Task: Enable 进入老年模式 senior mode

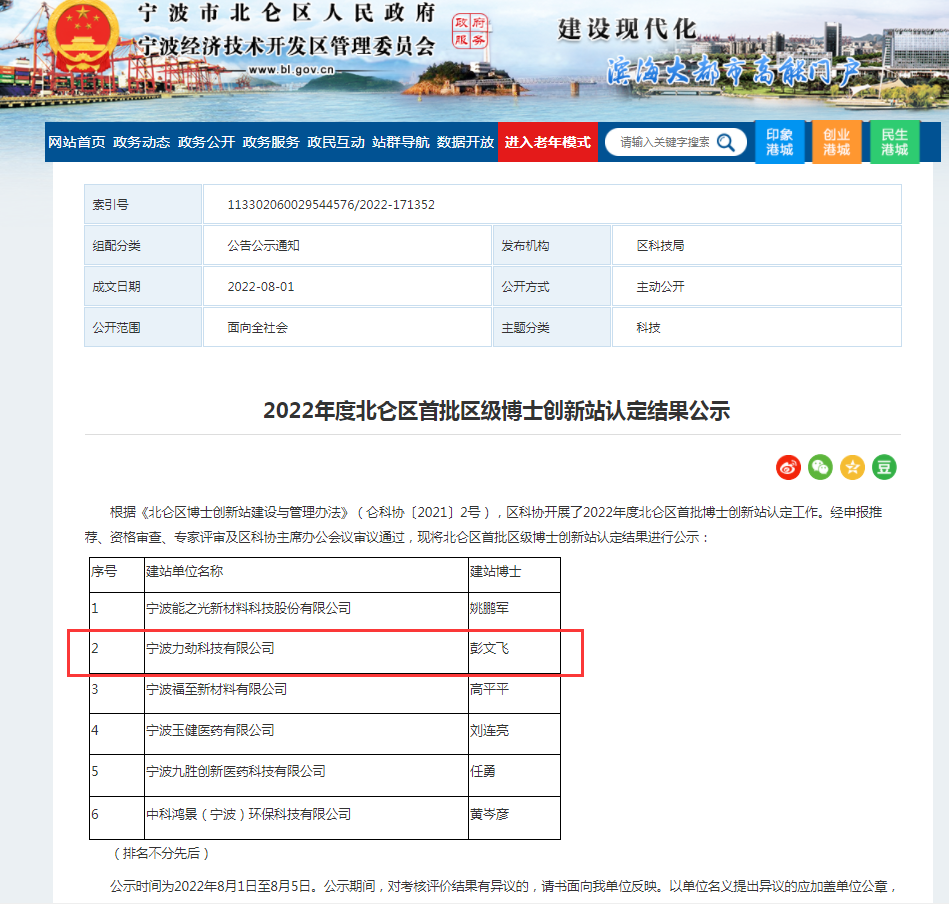Action: coord(547,142)
